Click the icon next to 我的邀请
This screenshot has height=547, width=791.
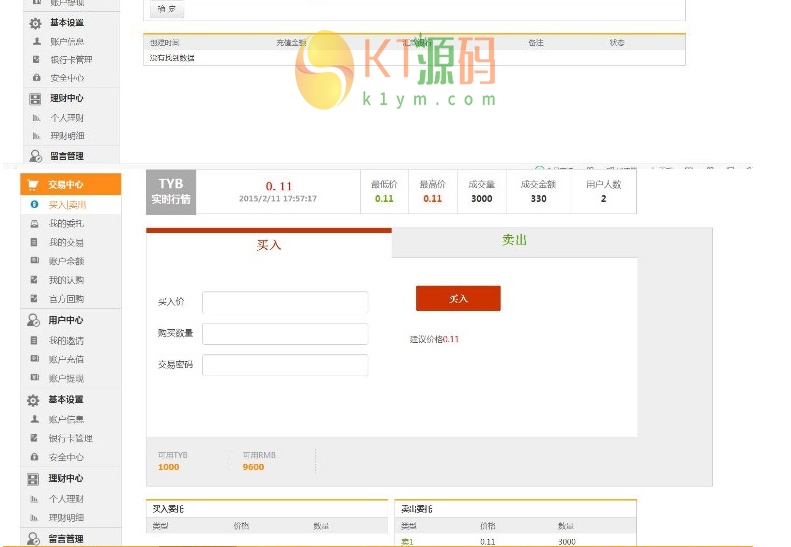34,340
